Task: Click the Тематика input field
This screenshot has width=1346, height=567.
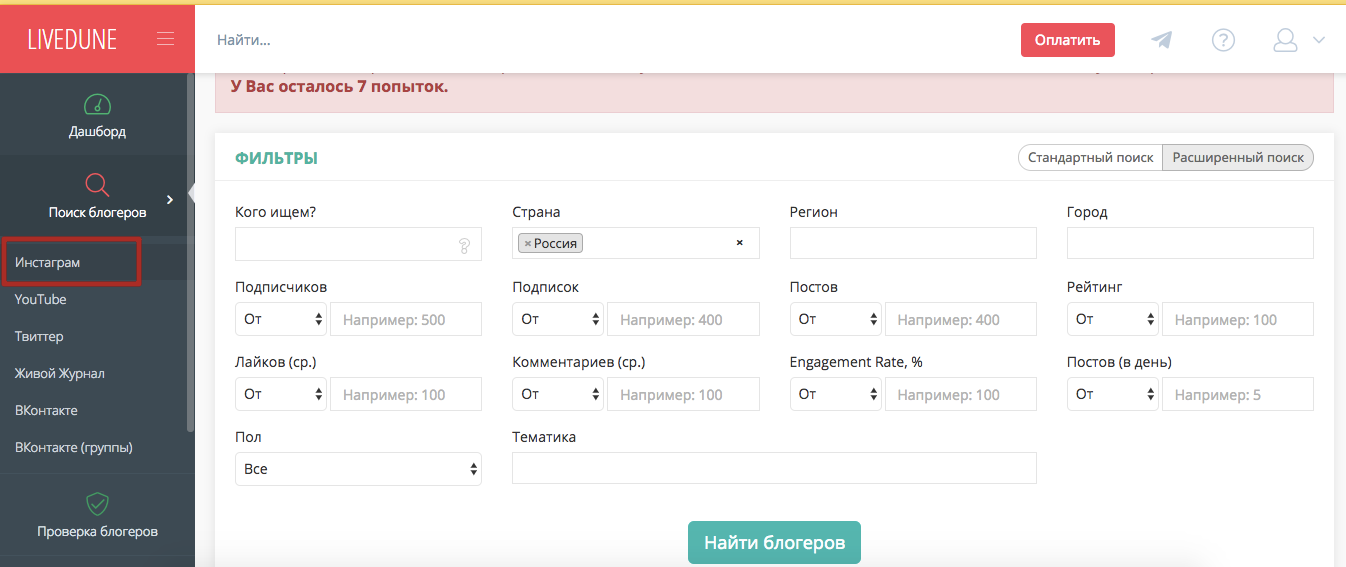Action: tap(774, 468)
